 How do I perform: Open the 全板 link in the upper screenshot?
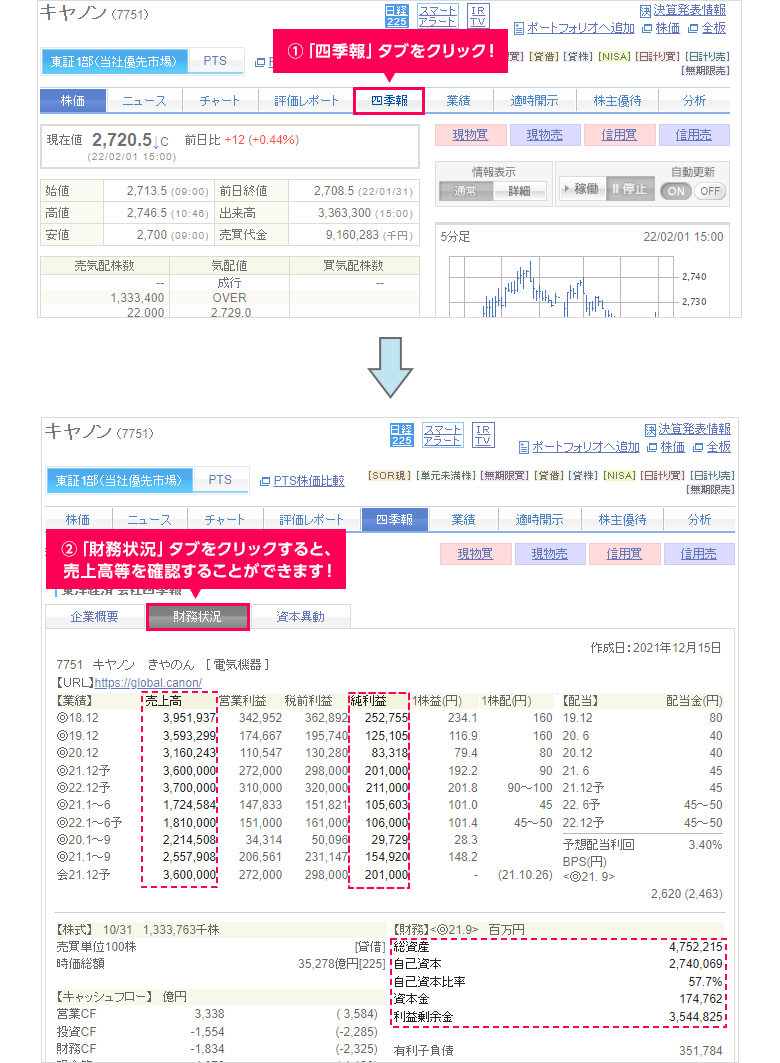pyautogui.click(x=714, y=28)
